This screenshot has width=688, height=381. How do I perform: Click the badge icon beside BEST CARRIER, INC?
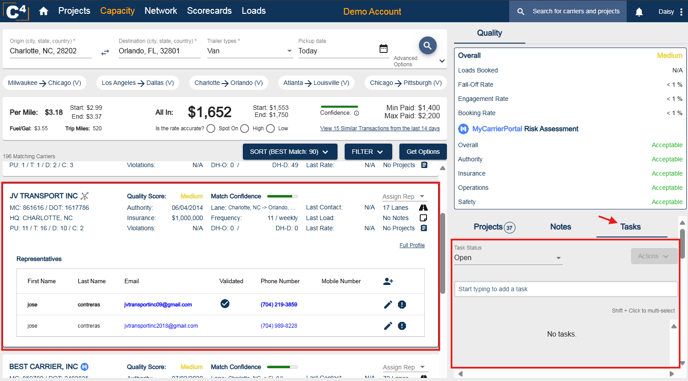pyautogui.click(x=85, y=367)
